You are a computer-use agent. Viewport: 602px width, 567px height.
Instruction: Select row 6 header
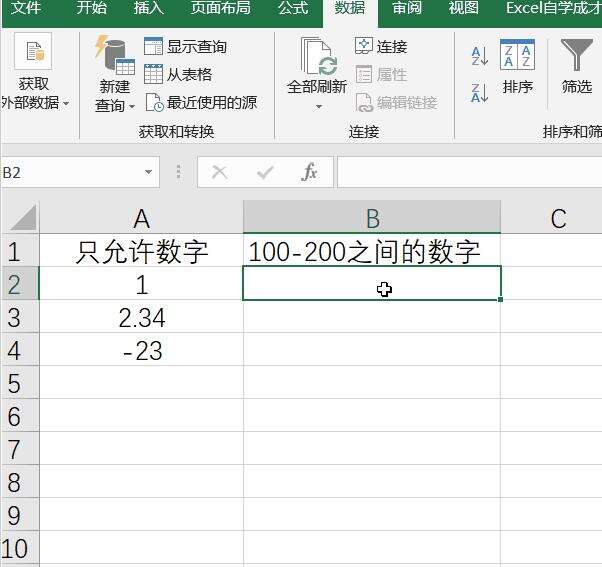[20, 416]
